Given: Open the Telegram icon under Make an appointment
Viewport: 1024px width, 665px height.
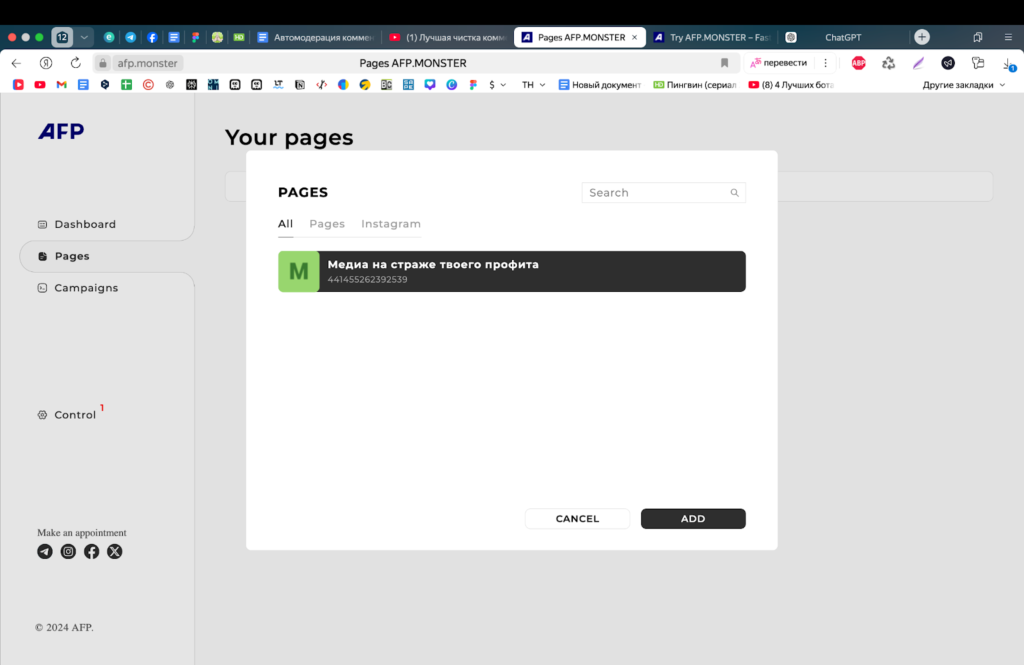Looking at the screenshot, I should click(x=45, y=551).
